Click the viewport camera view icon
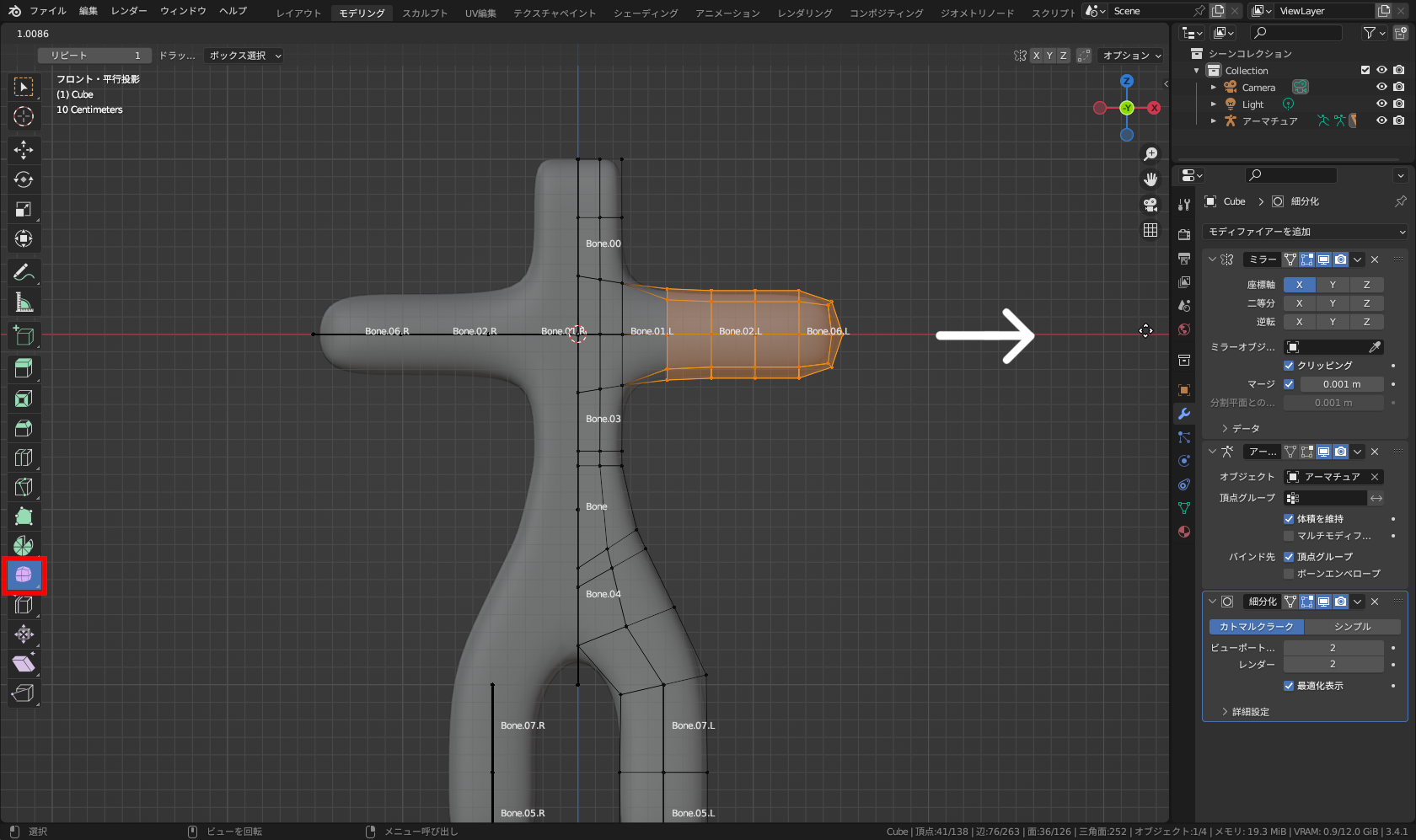The image size is (1416, 840). [x=1150, y=205]
